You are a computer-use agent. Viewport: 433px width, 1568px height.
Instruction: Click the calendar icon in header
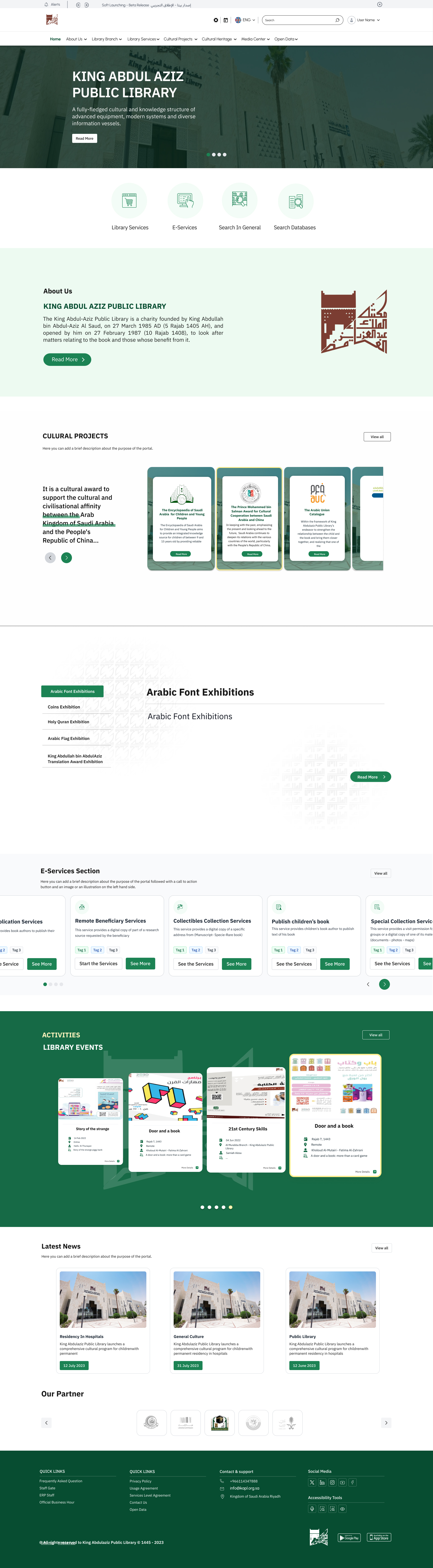(x=226, y=20)
